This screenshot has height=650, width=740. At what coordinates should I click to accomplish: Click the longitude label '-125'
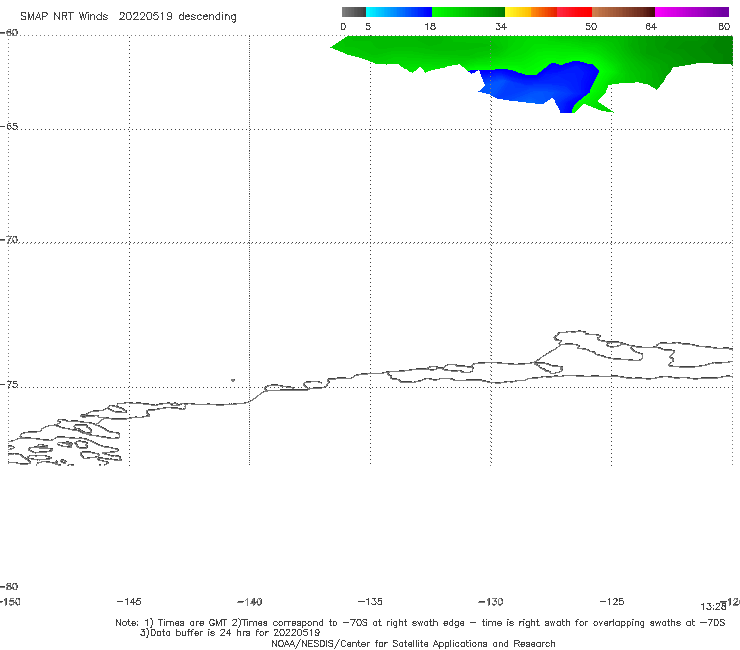pos(612,601)
